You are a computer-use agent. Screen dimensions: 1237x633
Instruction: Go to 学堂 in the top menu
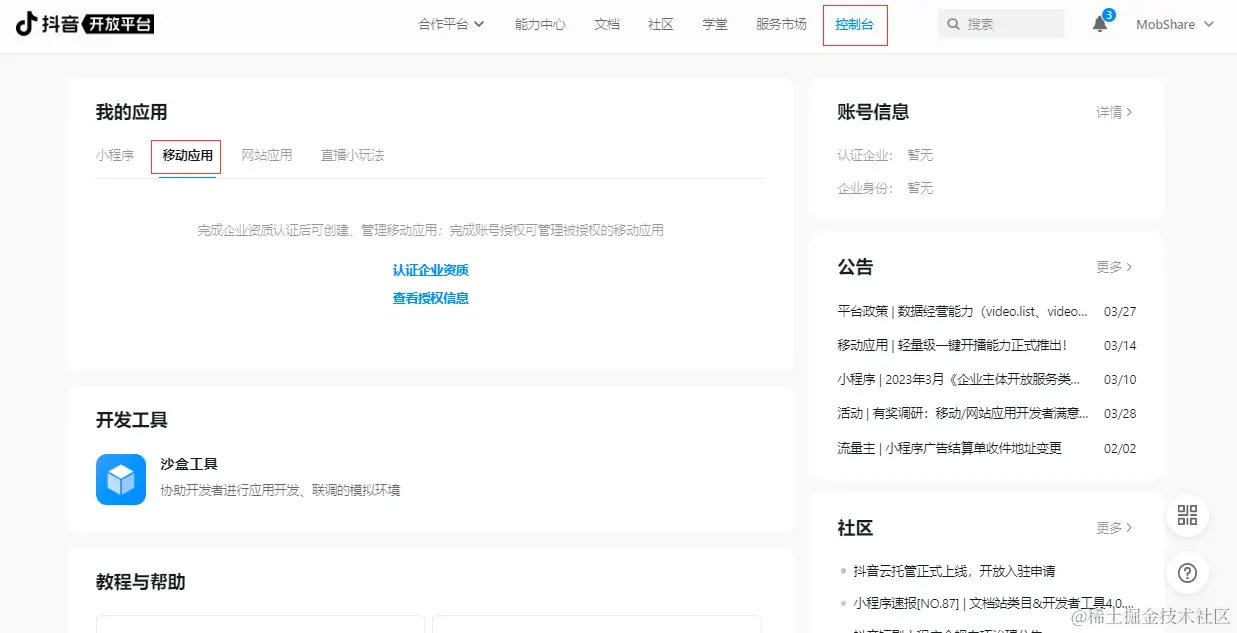715,24
